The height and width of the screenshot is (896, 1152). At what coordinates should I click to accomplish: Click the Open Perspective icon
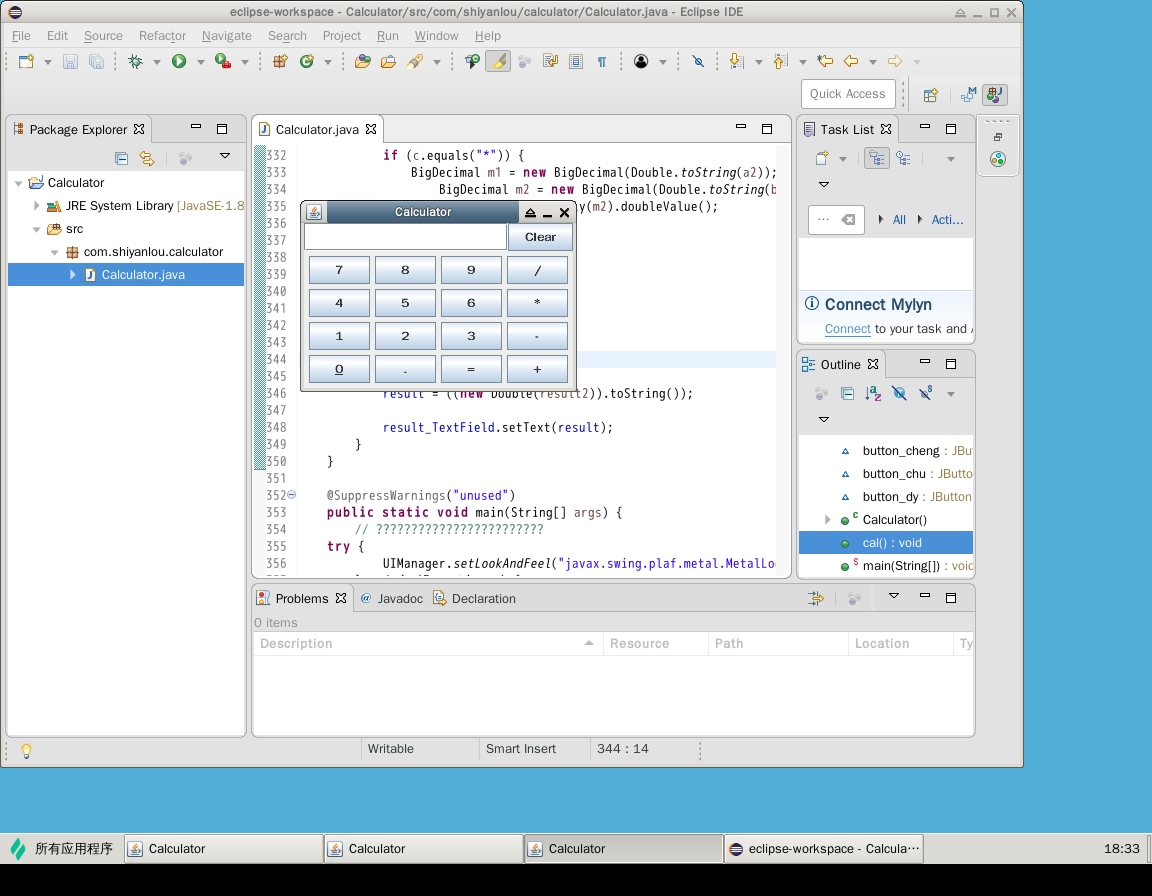click(930, 95)
